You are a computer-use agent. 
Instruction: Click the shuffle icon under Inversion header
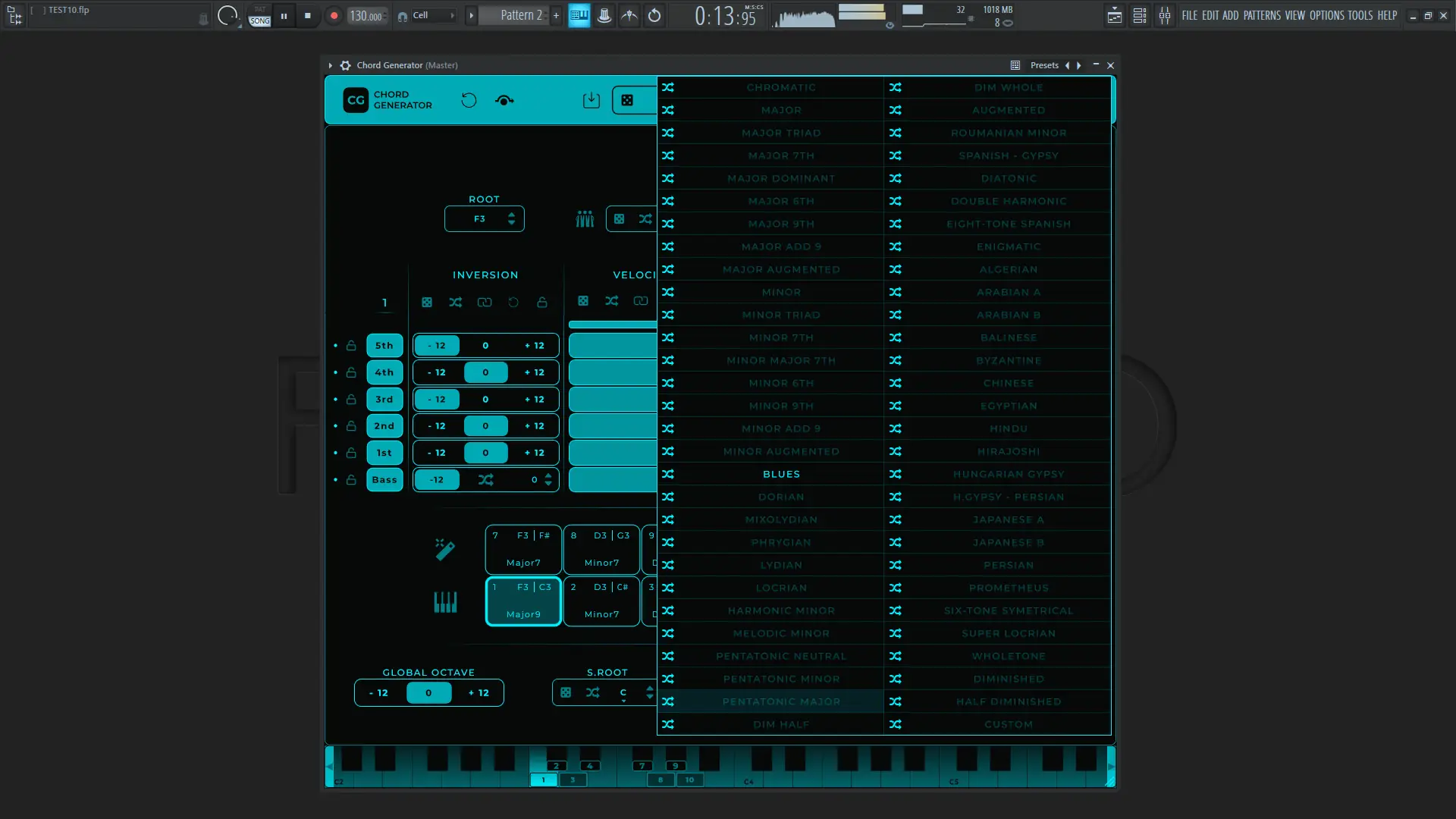tap(455, 302)
